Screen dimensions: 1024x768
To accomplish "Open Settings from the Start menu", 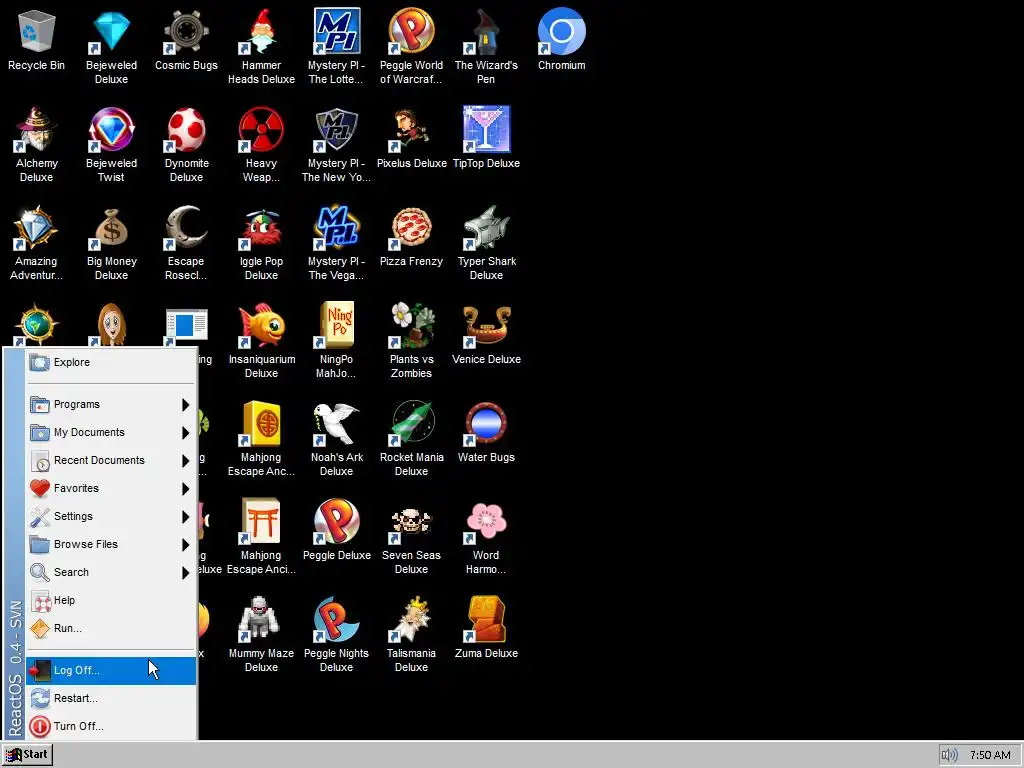I will click(x=111, y=517).
